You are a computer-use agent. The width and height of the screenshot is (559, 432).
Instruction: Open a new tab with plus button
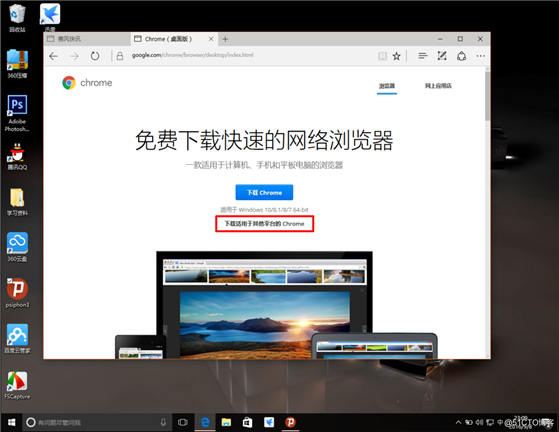pyautogui.click(x=225, y=39)
